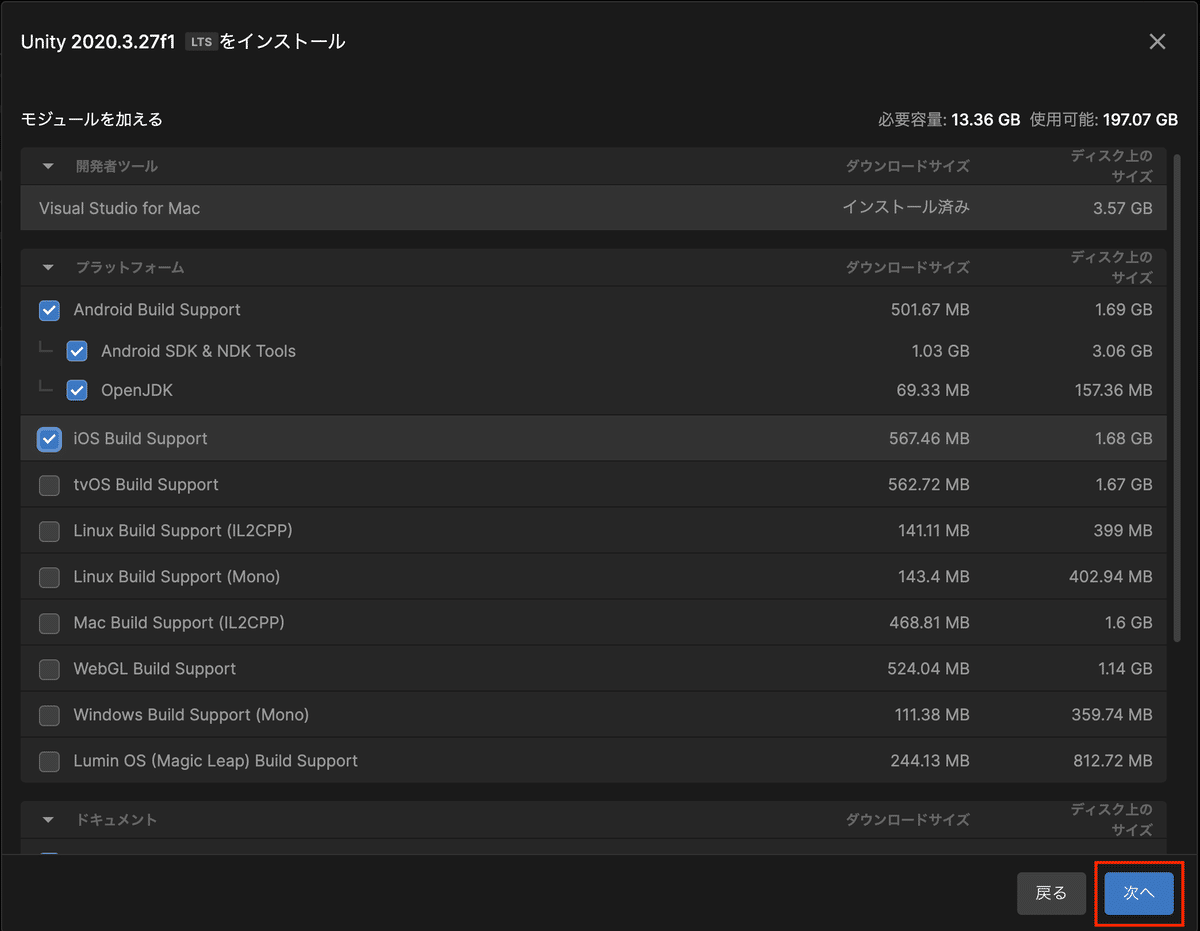Uncheck Android Build Support
This screenshot has width=1200, height=931.
coord(49,310)
